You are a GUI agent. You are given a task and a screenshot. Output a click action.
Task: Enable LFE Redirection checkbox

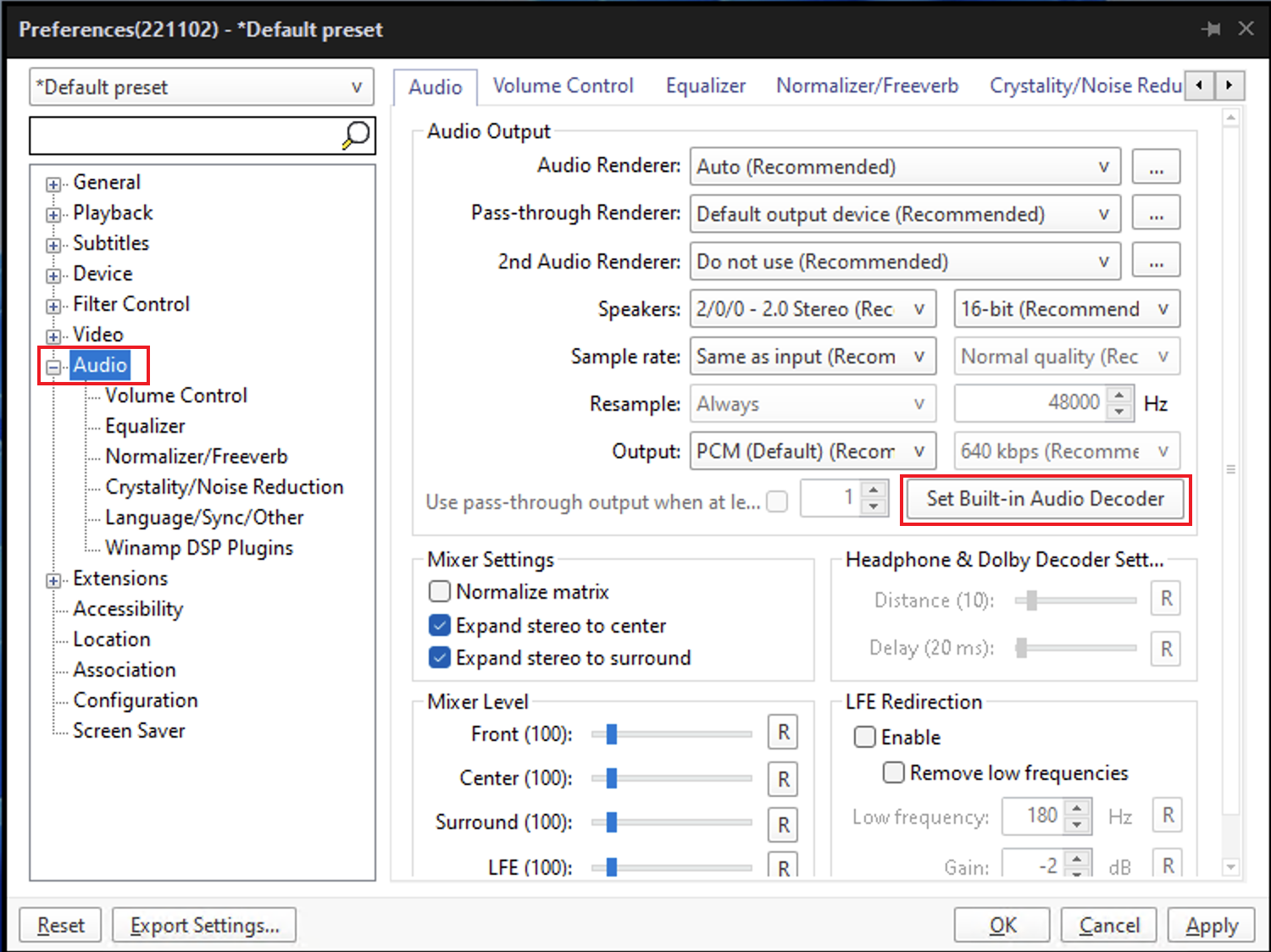[865, 737]
